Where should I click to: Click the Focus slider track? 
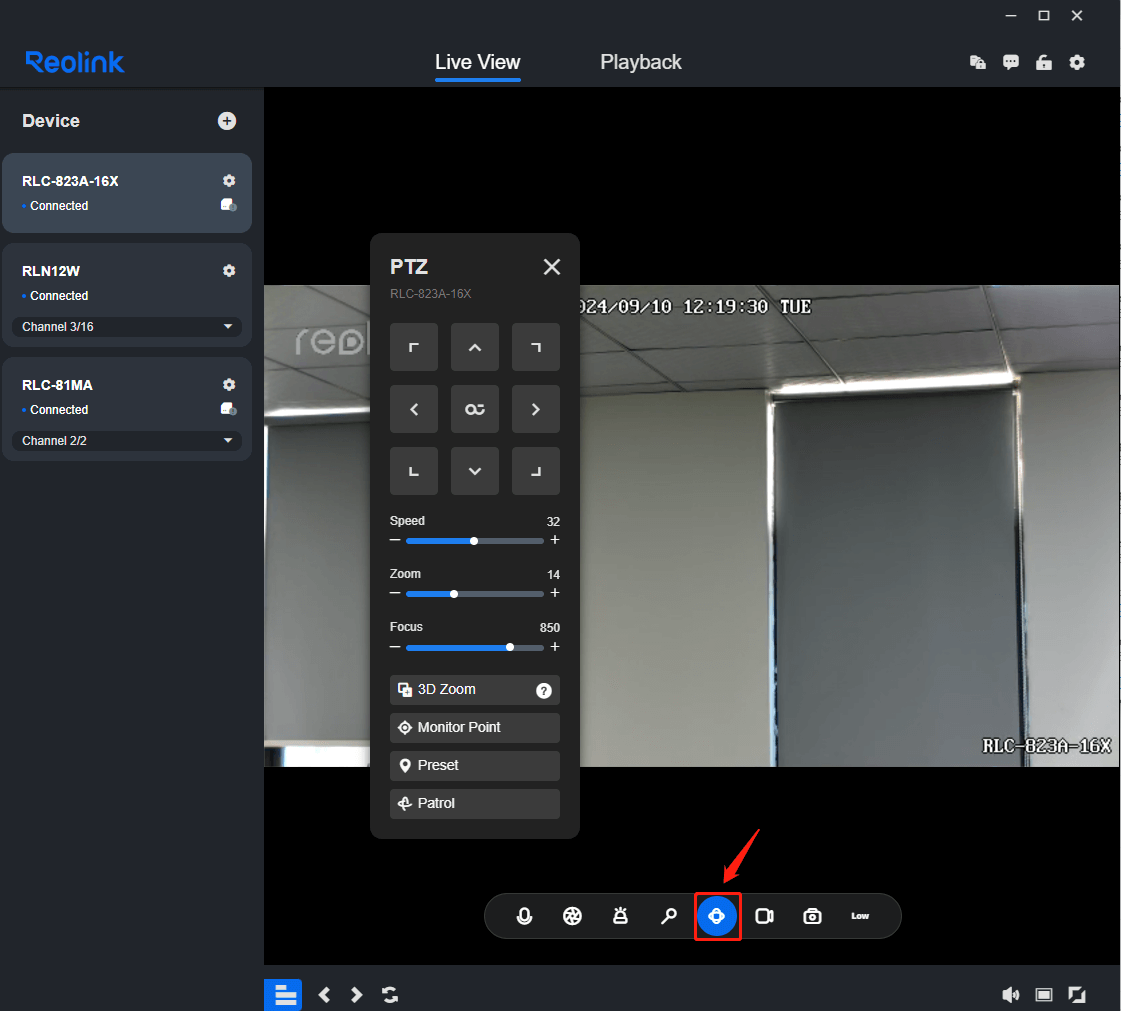475,648
